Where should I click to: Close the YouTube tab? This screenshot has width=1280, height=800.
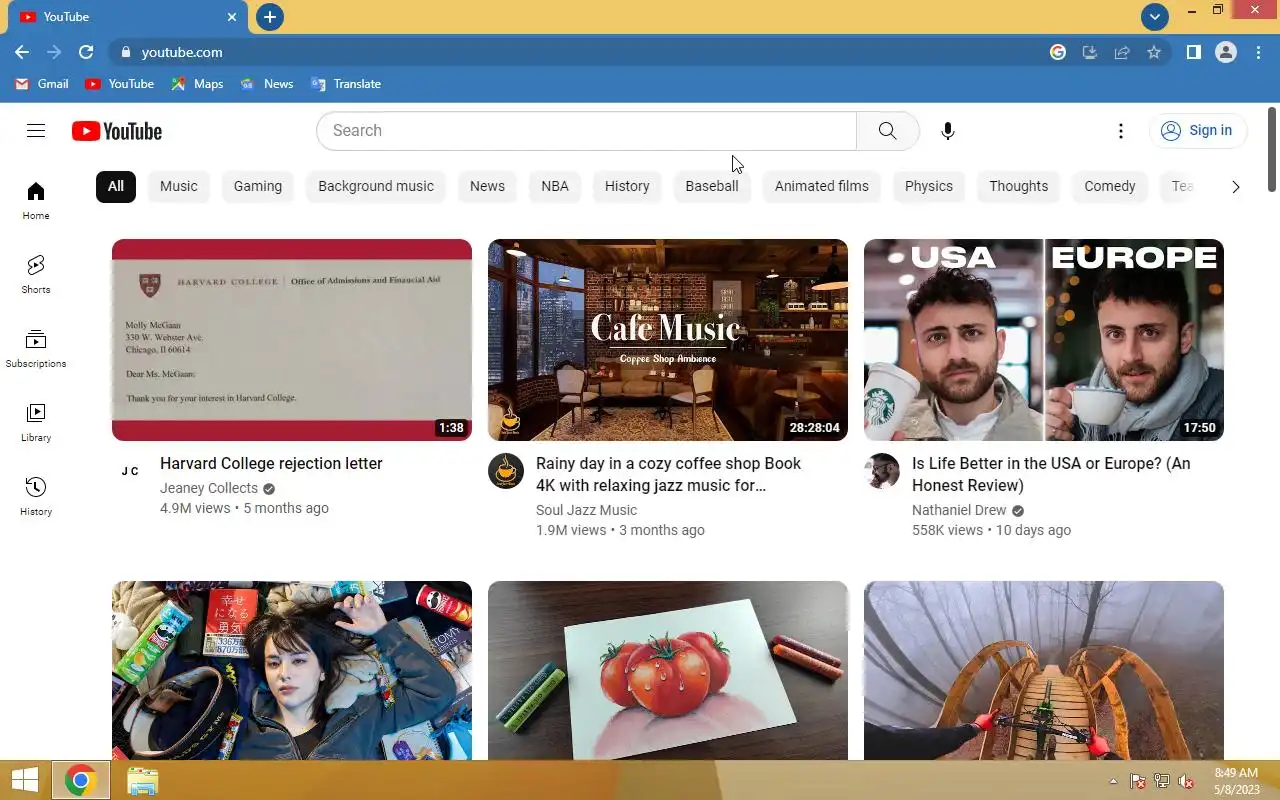(232, 17)
